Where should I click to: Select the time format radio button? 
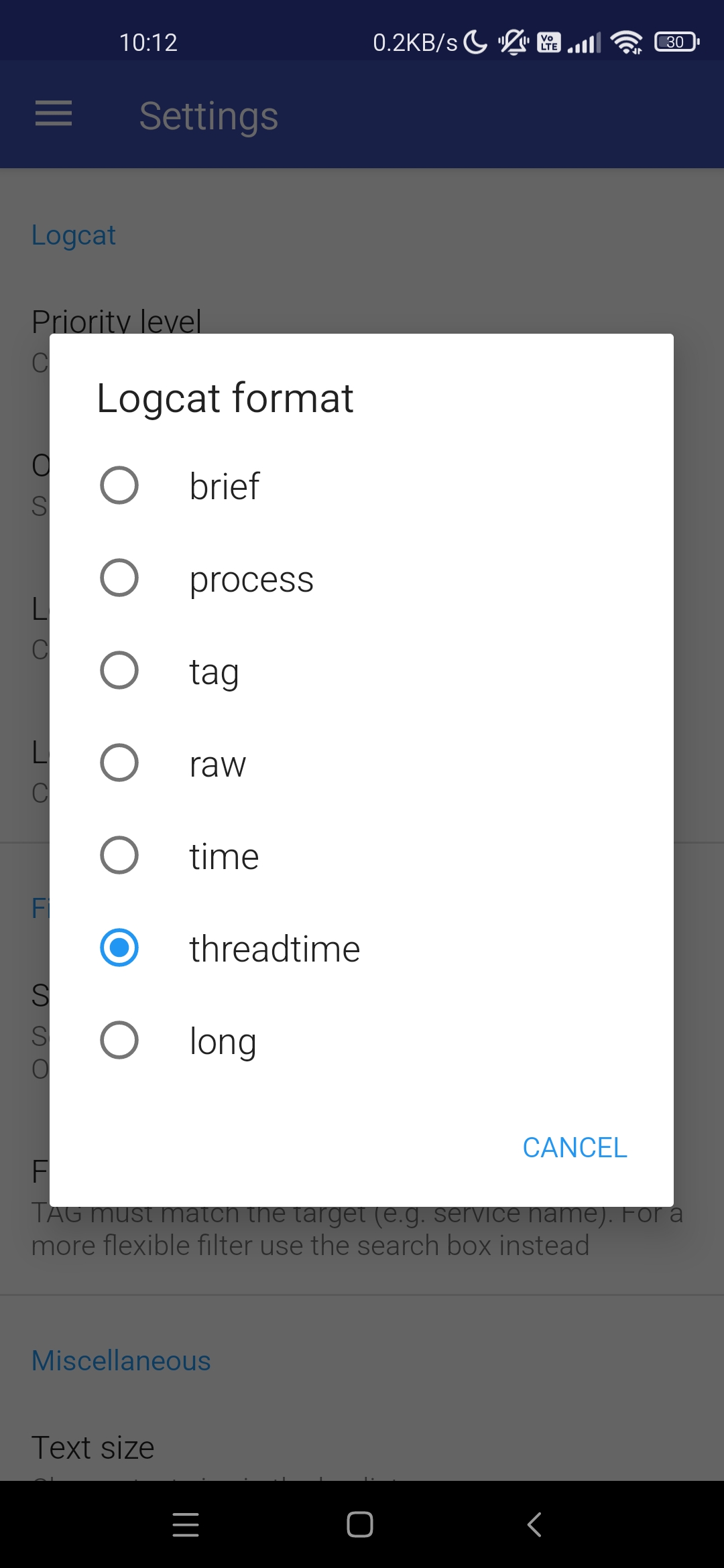[x=119, y=855]
